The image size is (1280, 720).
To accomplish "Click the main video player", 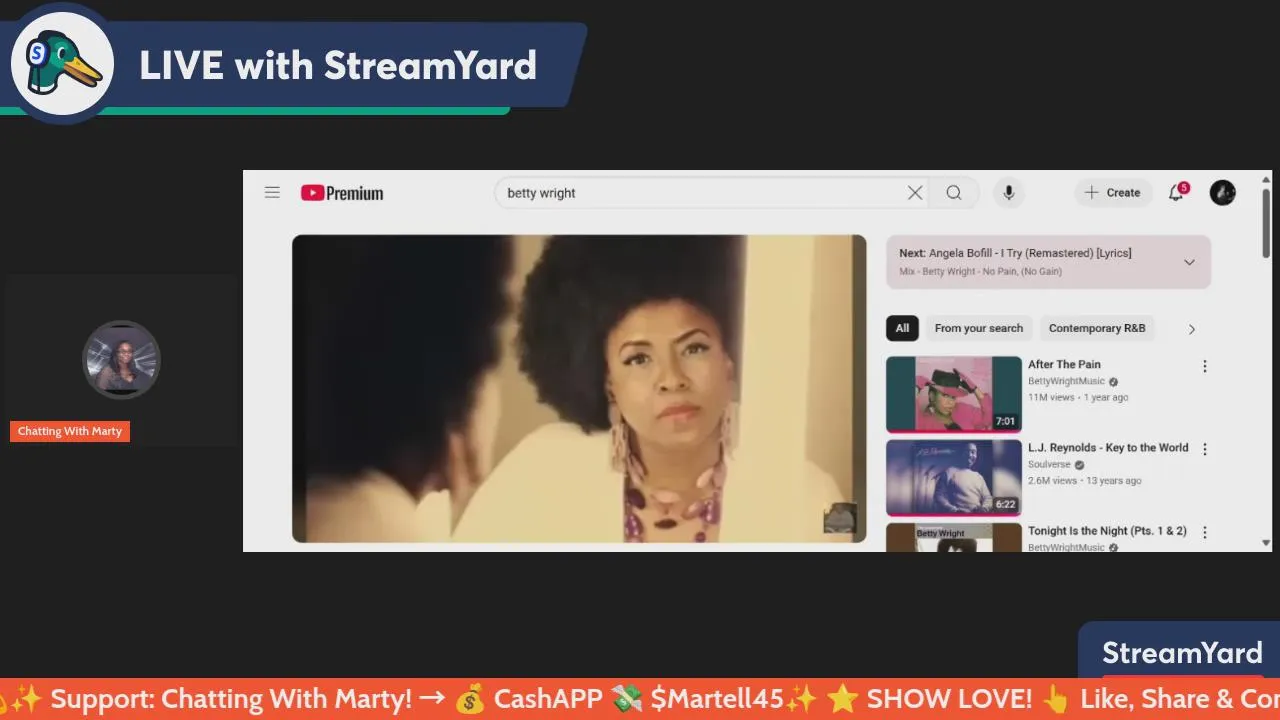I will pyautogui.click(x=579, y=389).
